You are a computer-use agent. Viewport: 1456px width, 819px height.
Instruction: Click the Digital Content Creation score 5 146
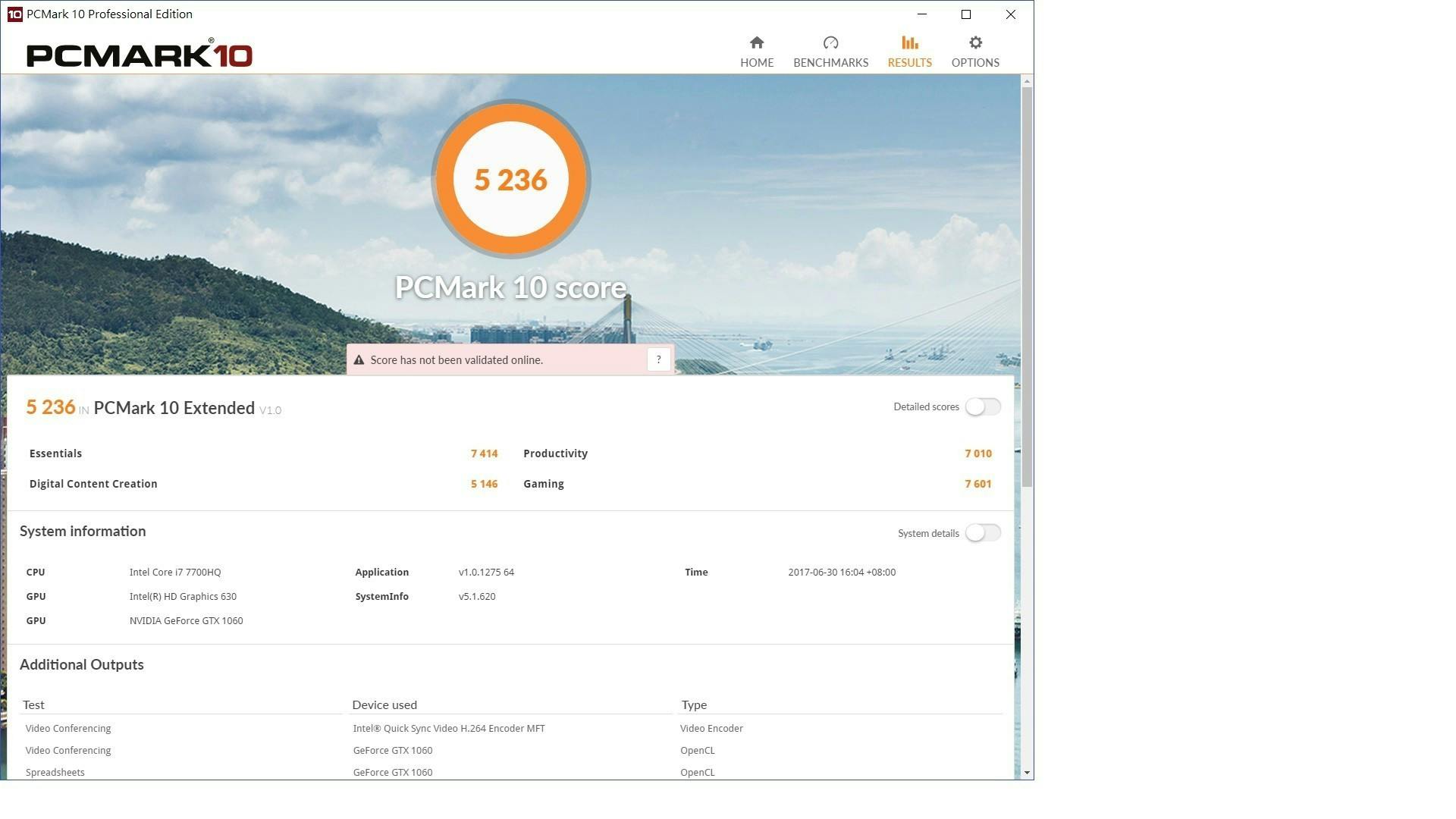tap(484, 484)
